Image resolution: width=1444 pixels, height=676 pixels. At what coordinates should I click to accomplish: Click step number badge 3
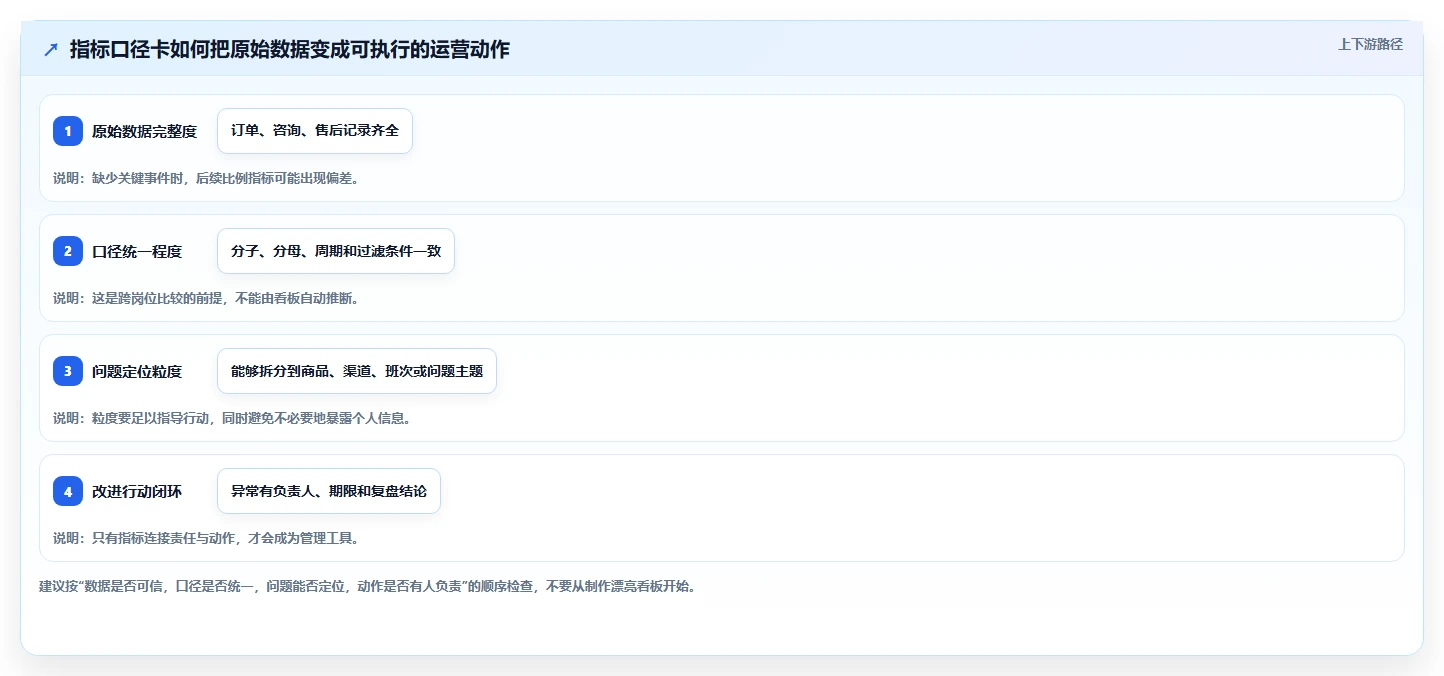pyautogui.click(x=68, y=371)
